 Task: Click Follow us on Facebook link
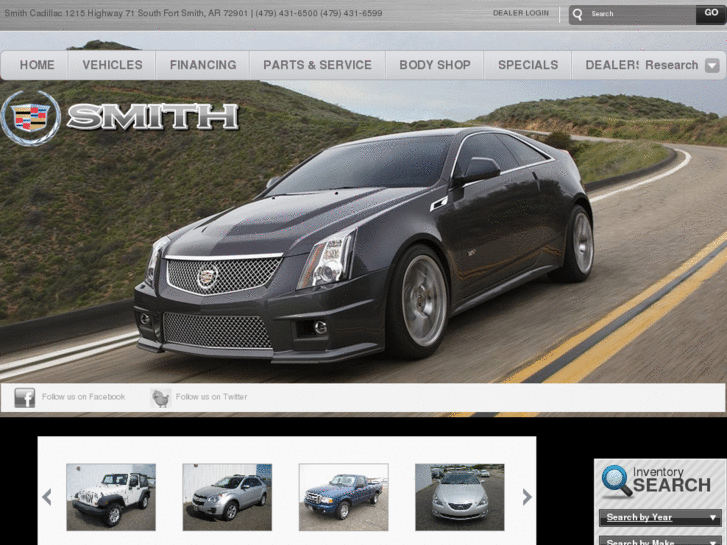(83, 397)
